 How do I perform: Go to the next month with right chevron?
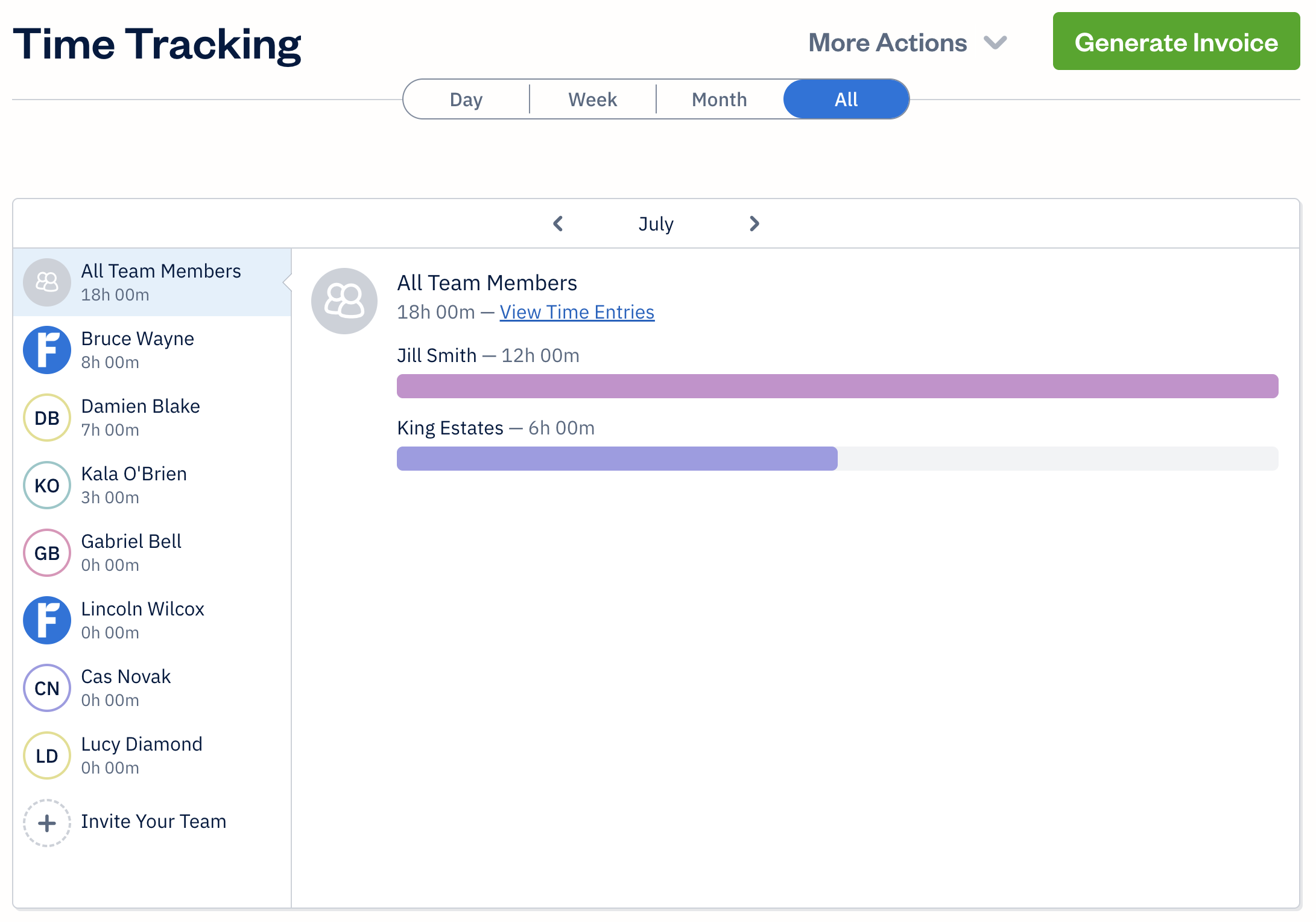tap(754, 223)
